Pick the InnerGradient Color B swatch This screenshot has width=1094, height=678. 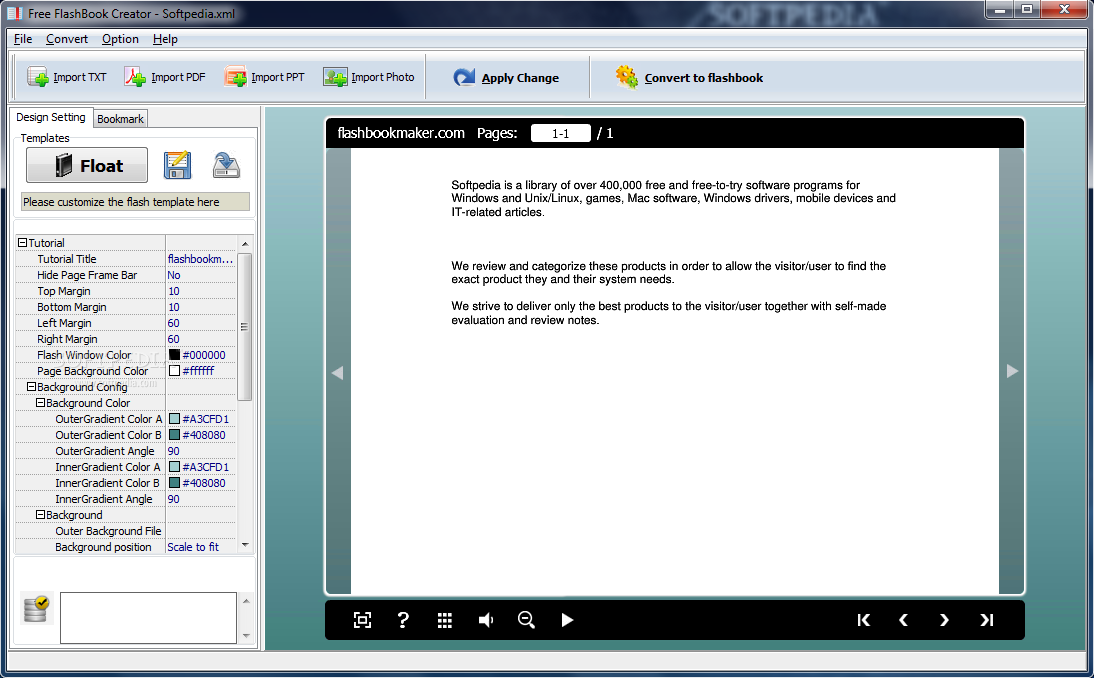[x=174, y=483]
